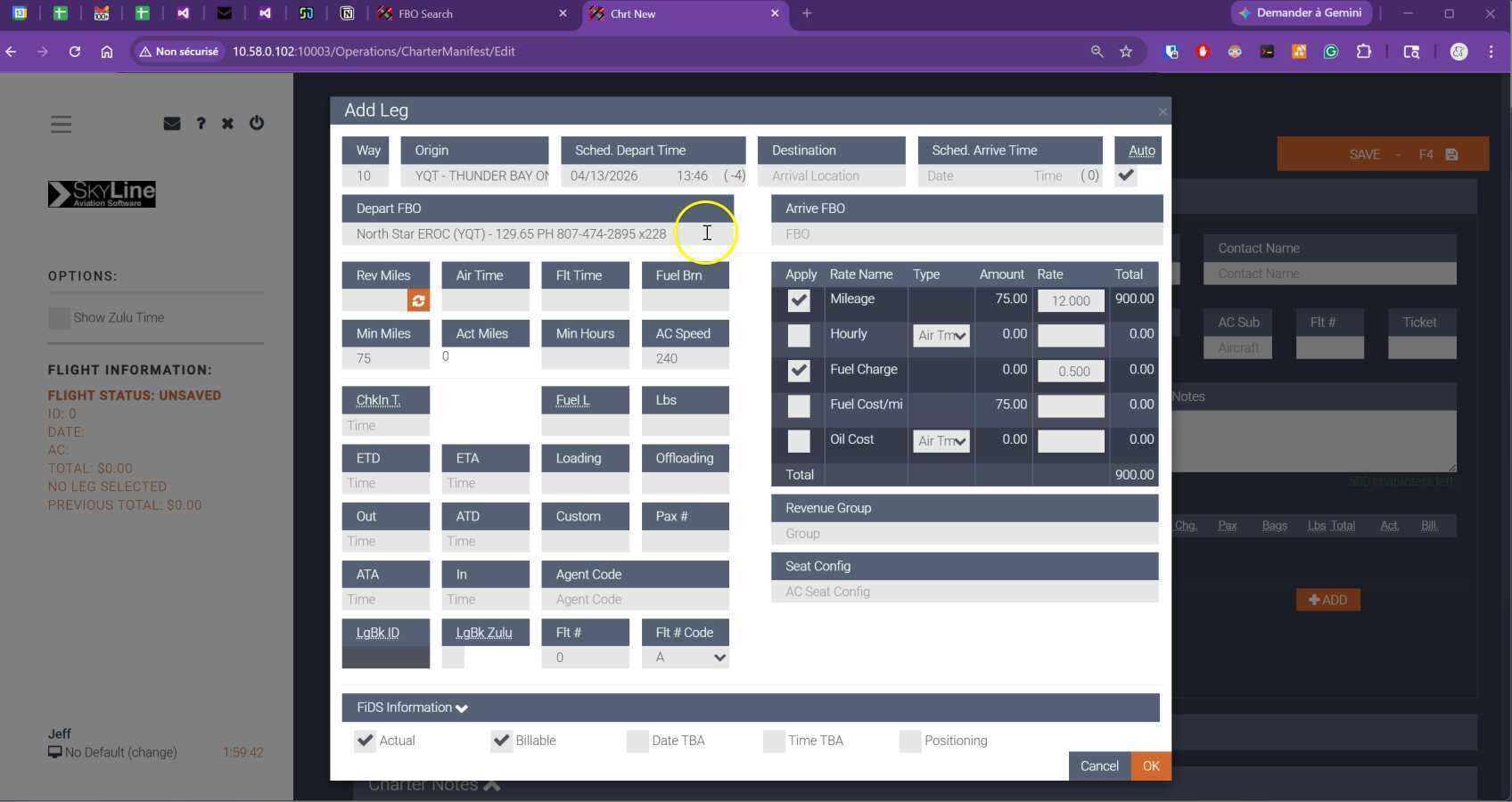Uncheck the Fuel Charge Apply checkbox
Viewport: 1512px width, 802px height.
[x=799, y=371]
